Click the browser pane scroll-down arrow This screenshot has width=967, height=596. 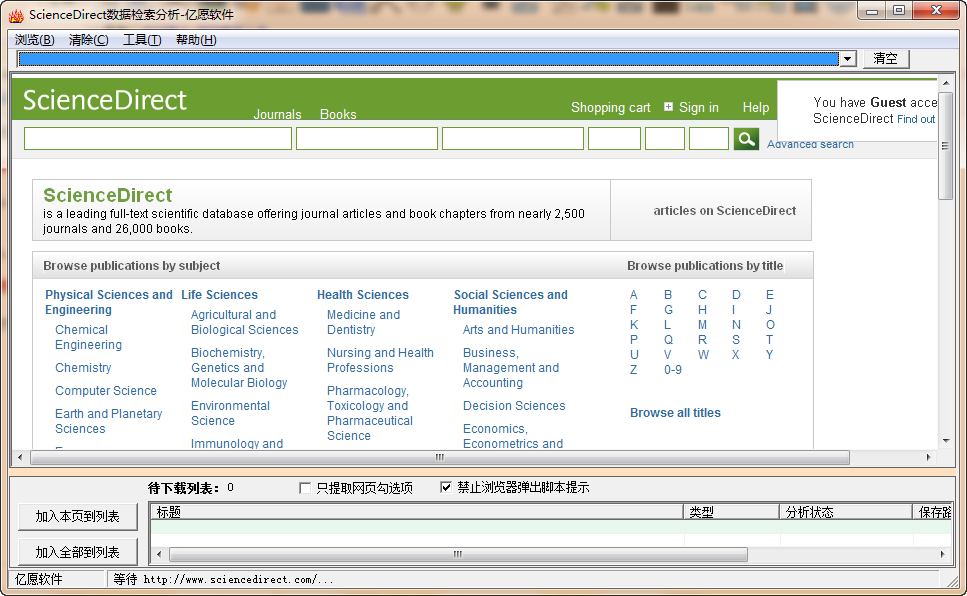[x=945, y=441]
